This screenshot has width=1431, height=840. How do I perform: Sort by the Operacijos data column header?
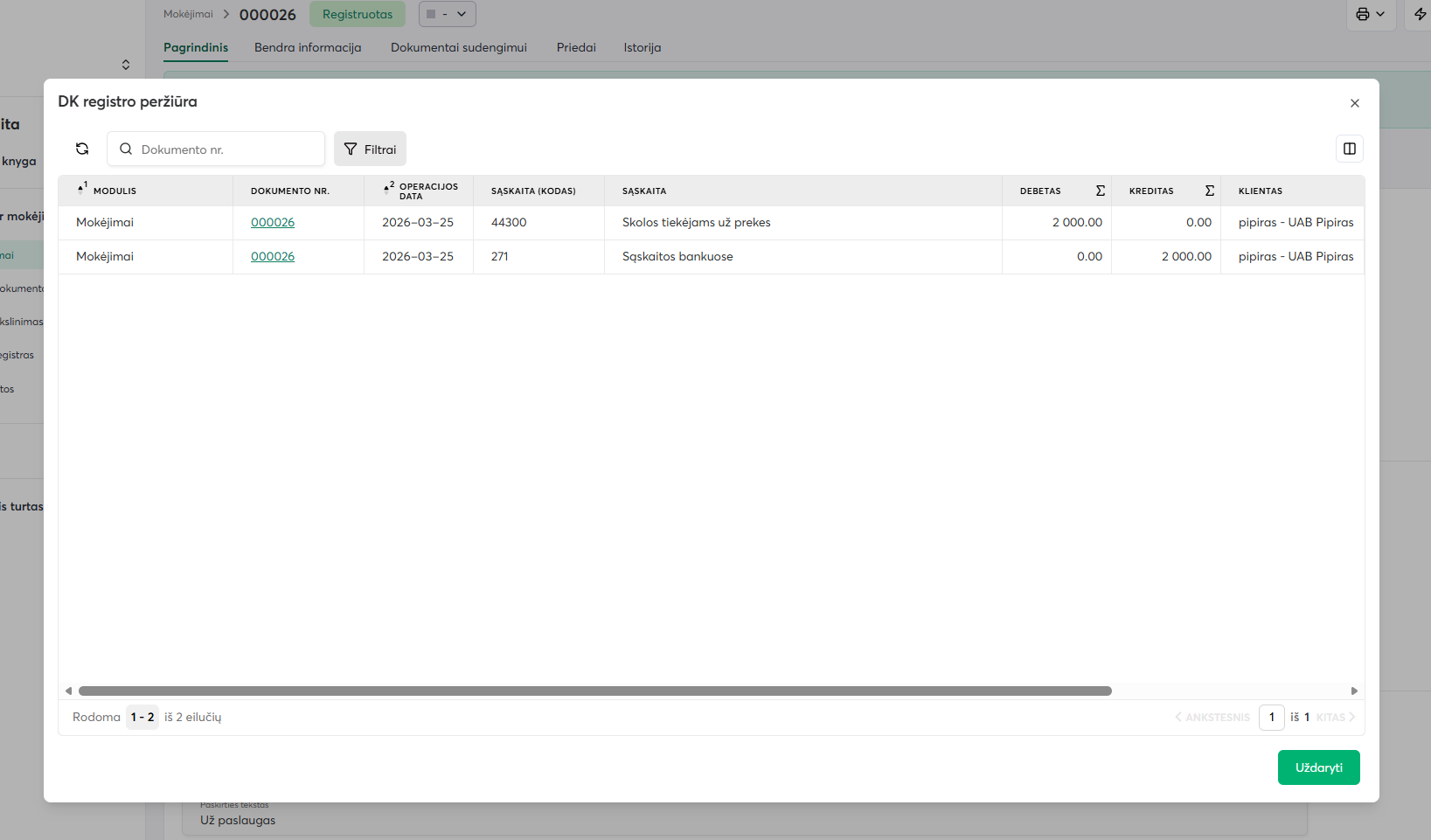pos(427,191)
